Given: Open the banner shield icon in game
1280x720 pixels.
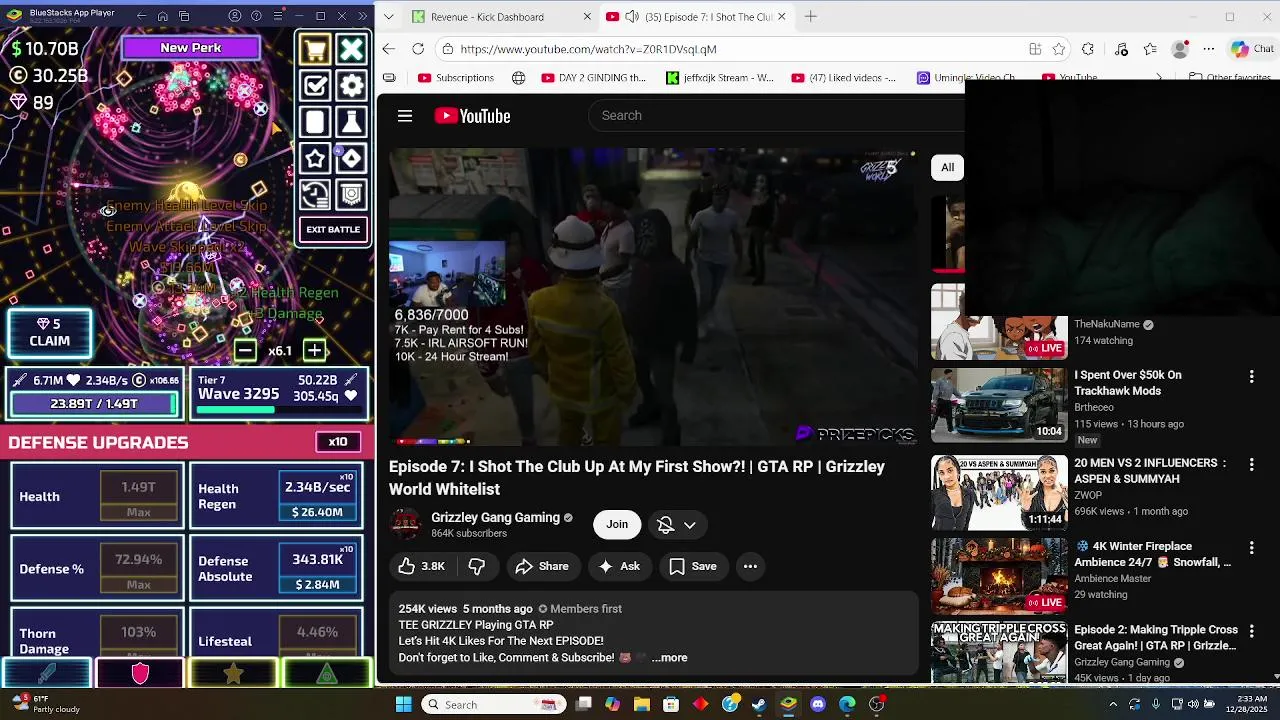Looking at the screenshot, I should tap(351, 194).
